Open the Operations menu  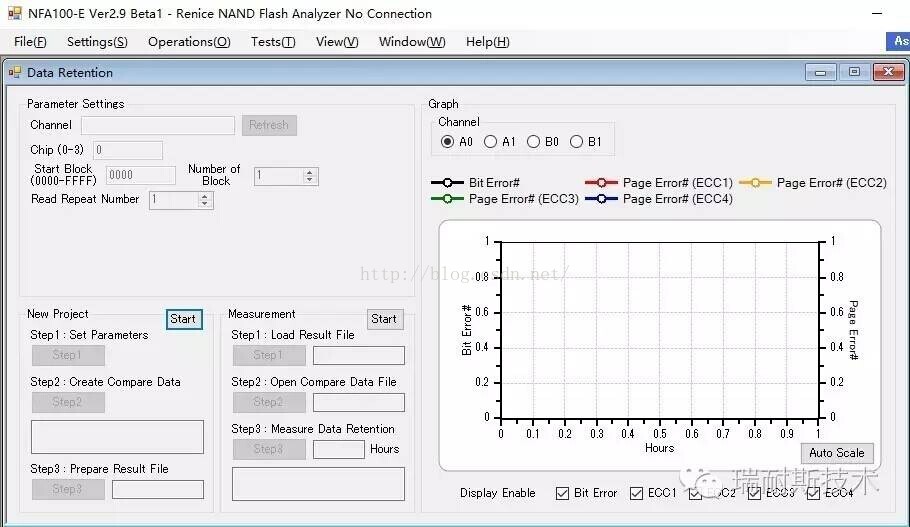tap(189, 42)
